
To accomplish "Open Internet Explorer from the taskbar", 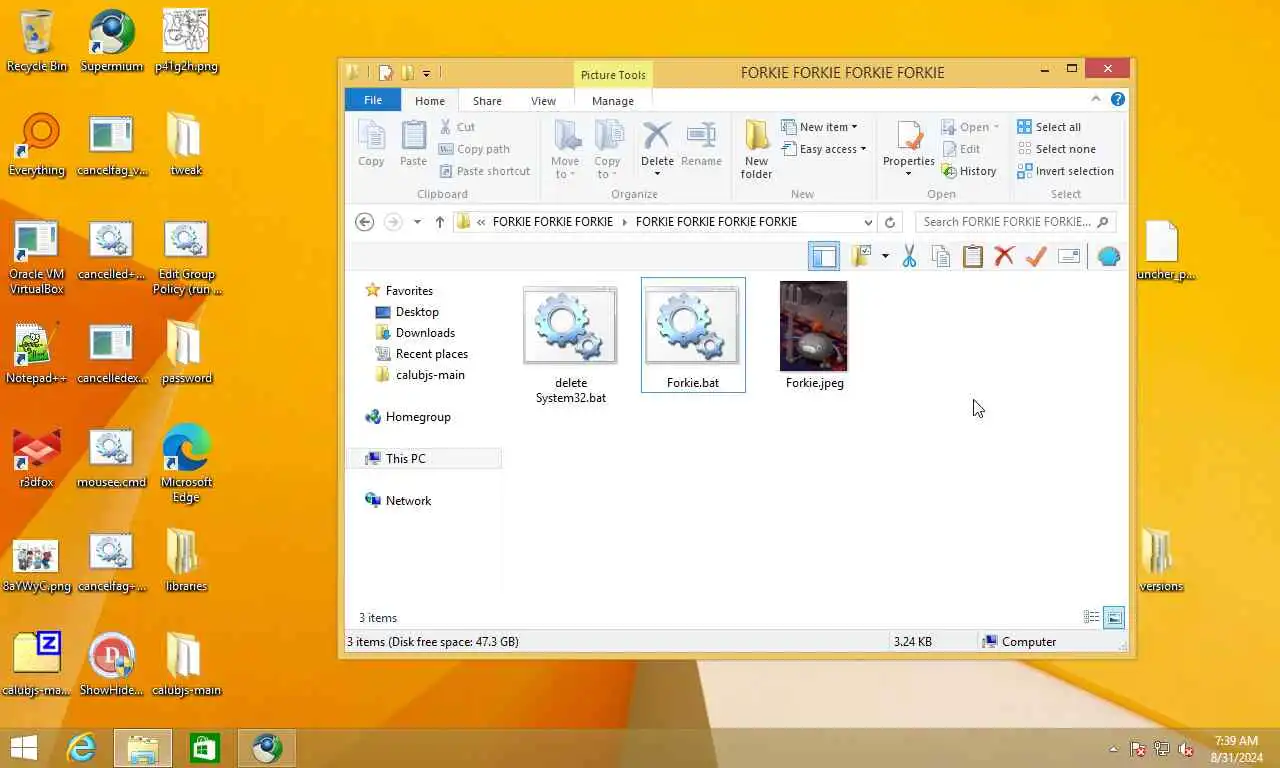I will [x=81, y=748].
